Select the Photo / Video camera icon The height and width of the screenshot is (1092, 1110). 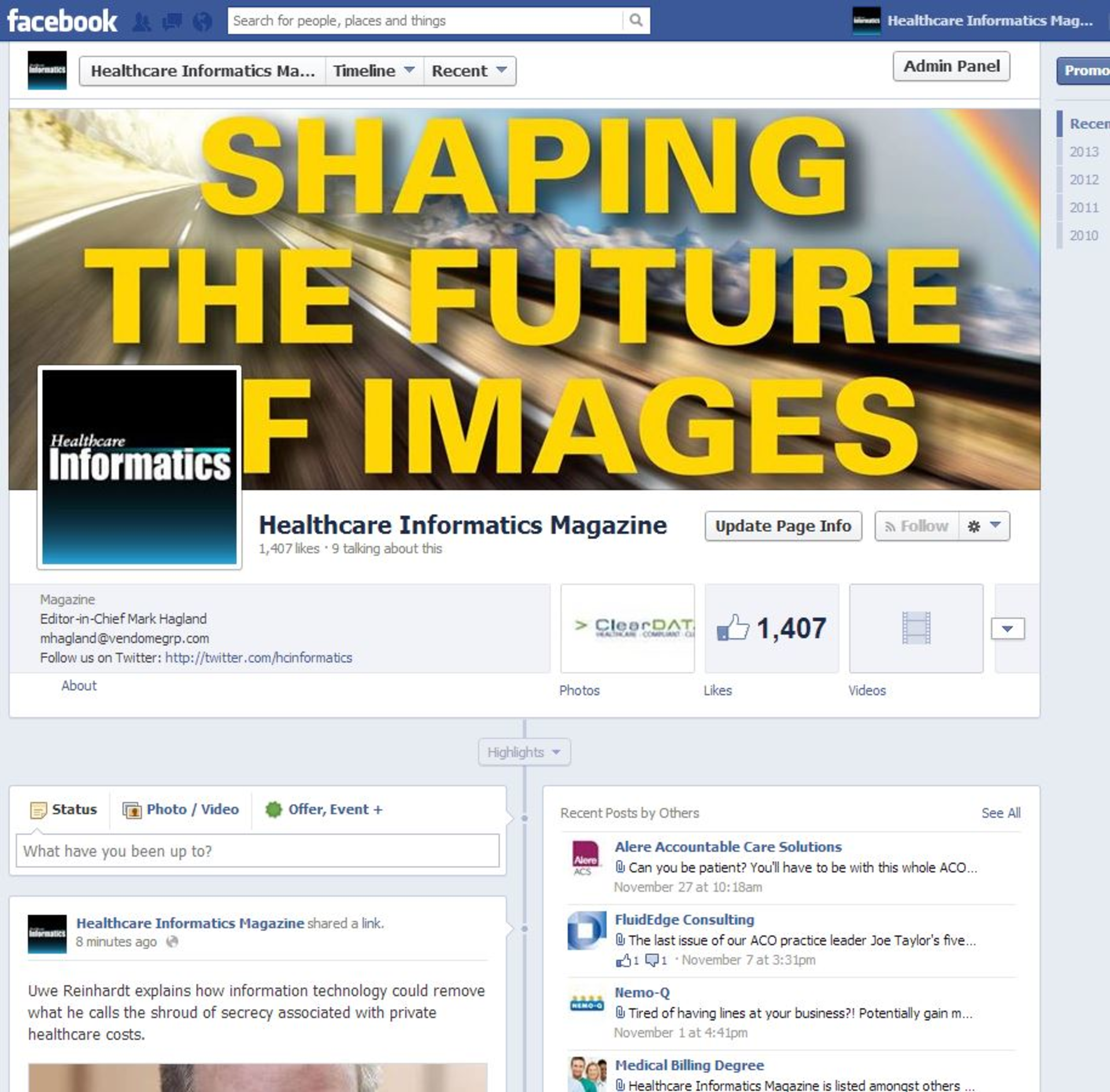[134, 809]
